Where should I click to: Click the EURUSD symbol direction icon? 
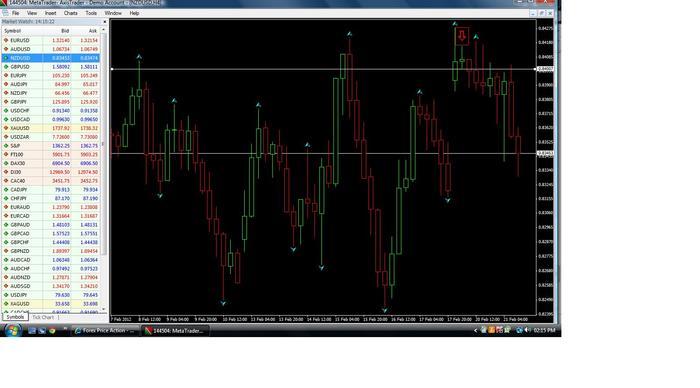[x=6, y=40]
